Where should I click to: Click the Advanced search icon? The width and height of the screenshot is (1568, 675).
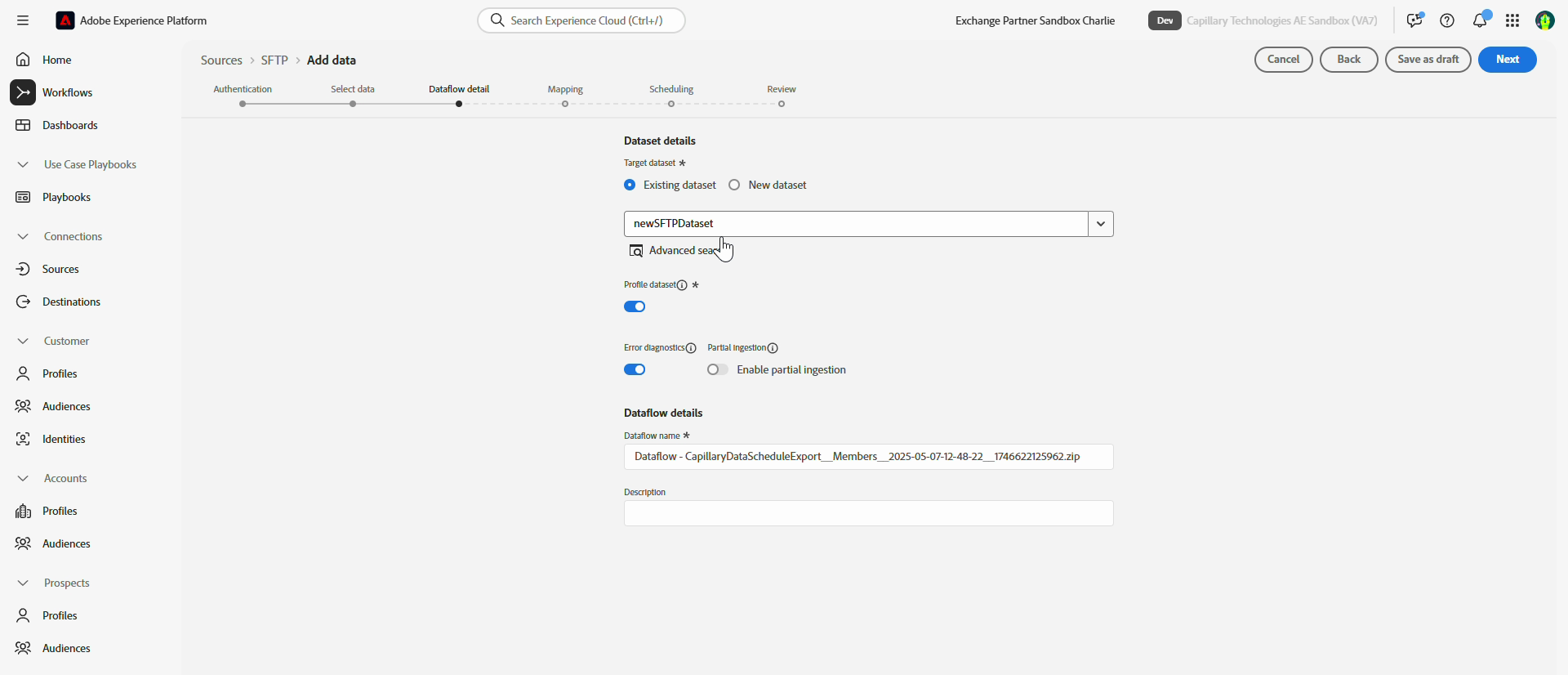(636, 251)
